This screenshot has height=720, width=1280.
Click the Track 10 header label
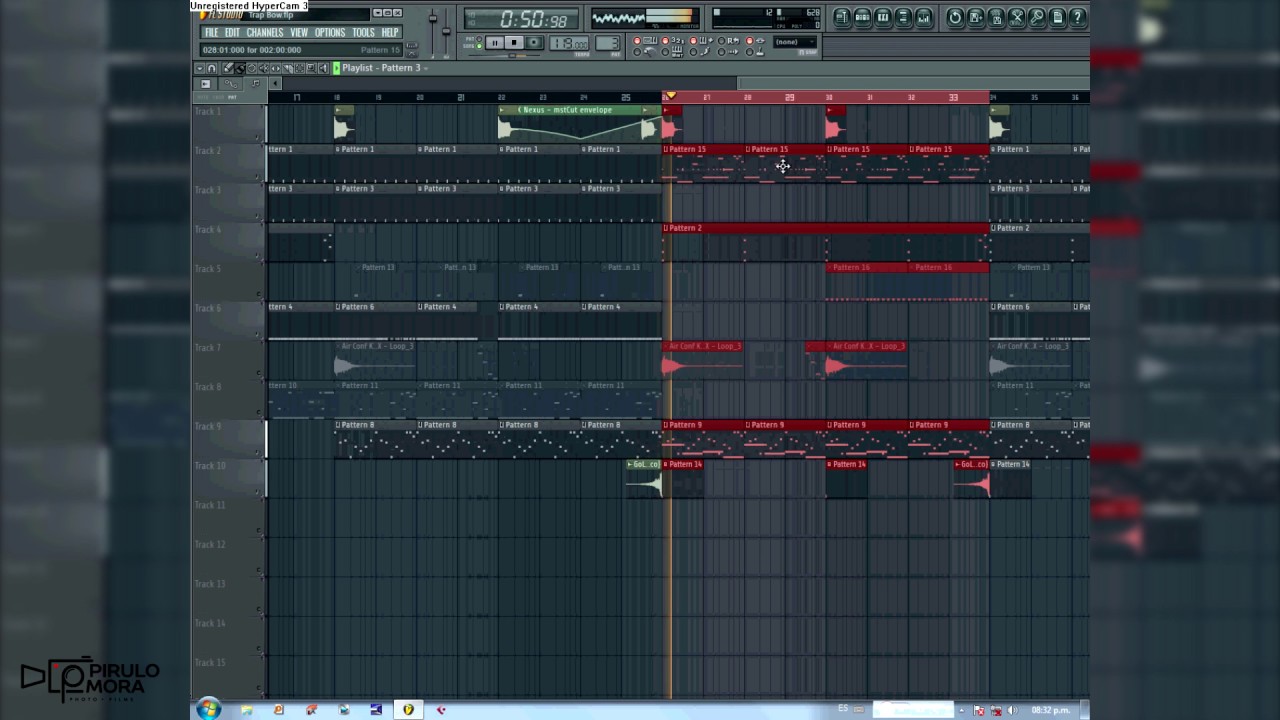pyautogui.click(x=210, y=465)
